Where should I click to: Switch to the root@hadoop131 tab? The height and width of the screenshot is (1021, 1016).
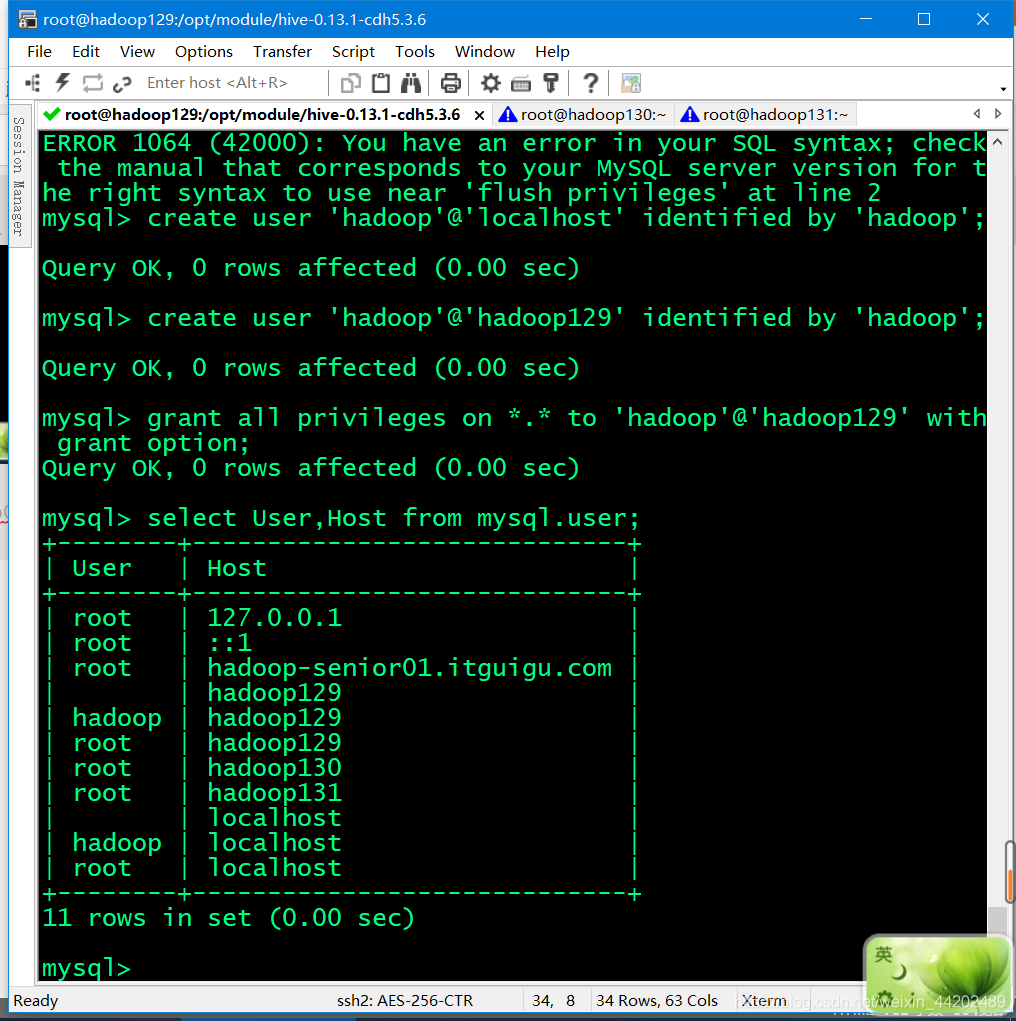tap(765, 115)
